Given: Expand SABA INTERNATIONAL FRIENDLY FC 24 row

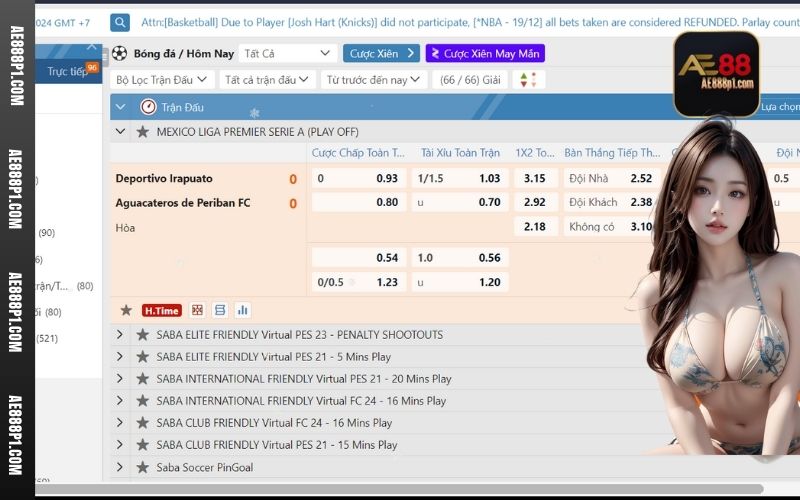Looking at the screenshot, I should (120, 400).
